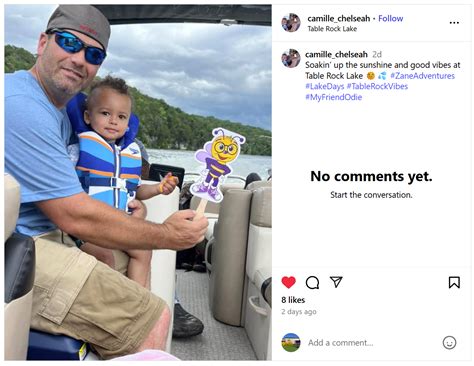This screenshot has height=366, width=474.
Task: Follow camille_chelseah
Action: point(390,18)
